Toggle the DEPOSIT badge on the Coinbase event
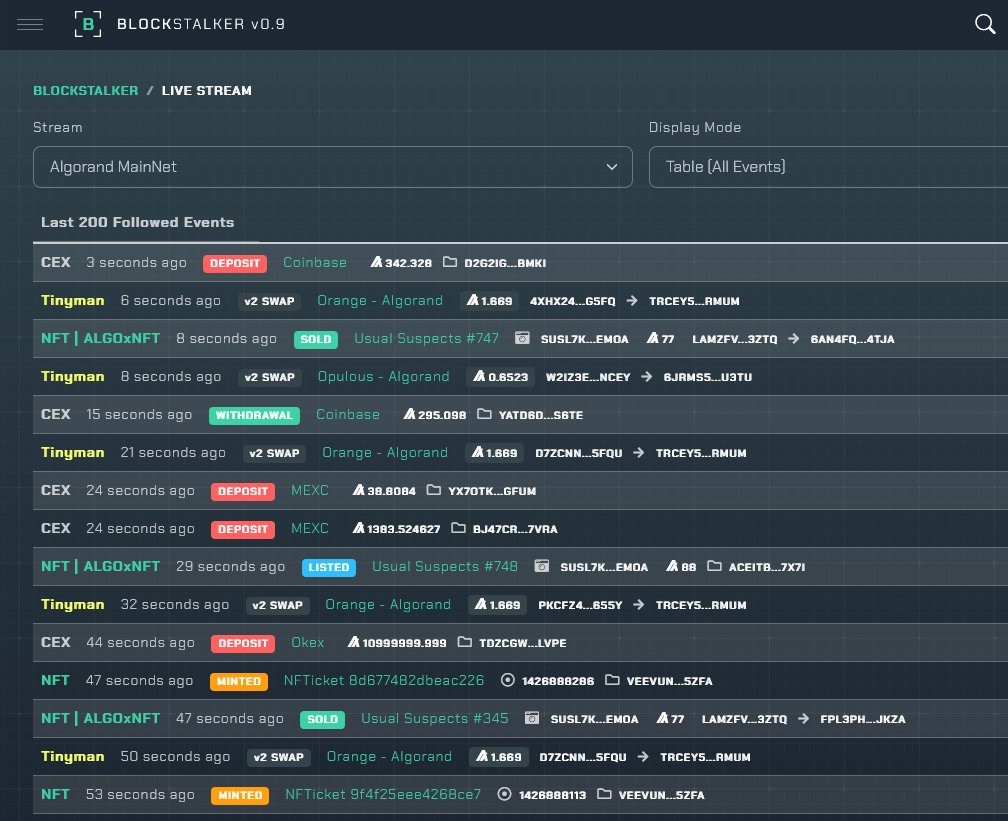Image resolution: width=1008 pixels, height=821 pixels. tap(235, 263)
